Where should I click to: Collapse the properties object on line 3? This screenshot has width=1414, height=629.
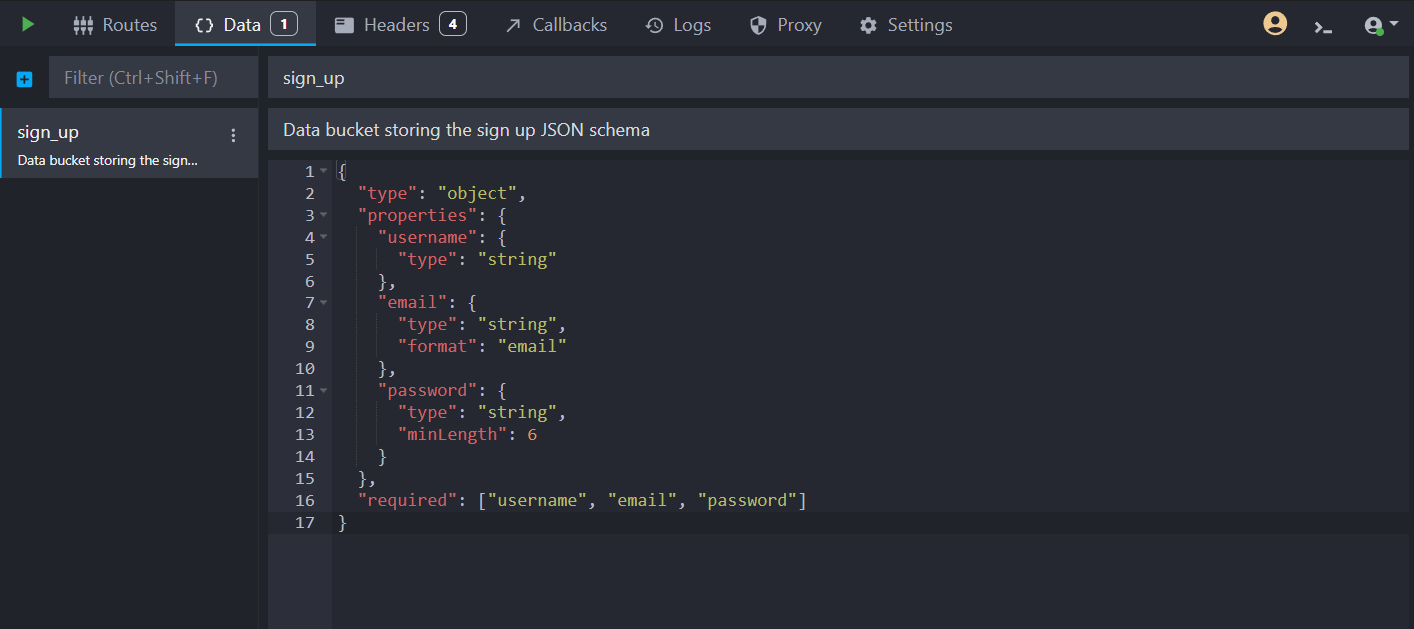click(x=323, y=214)
